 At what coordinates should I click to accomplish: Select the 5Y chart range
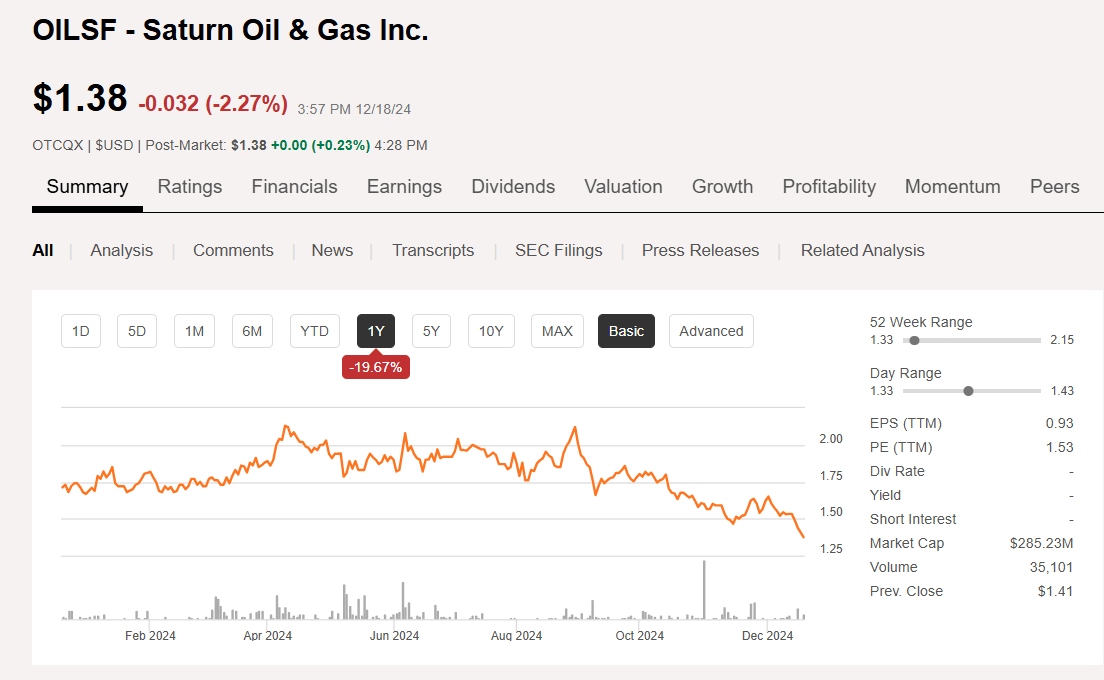pyautogui.click(x=431, y=331)
